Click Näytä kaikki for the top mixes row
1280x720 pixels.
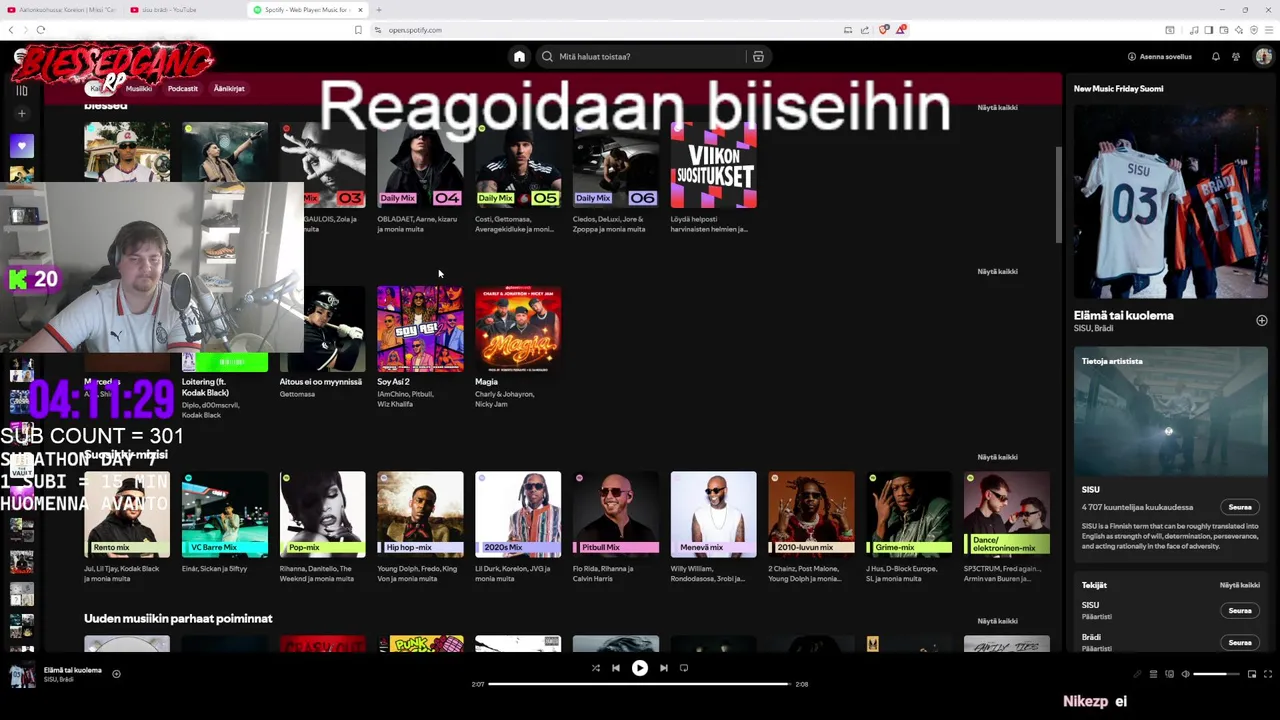(997, 107)
